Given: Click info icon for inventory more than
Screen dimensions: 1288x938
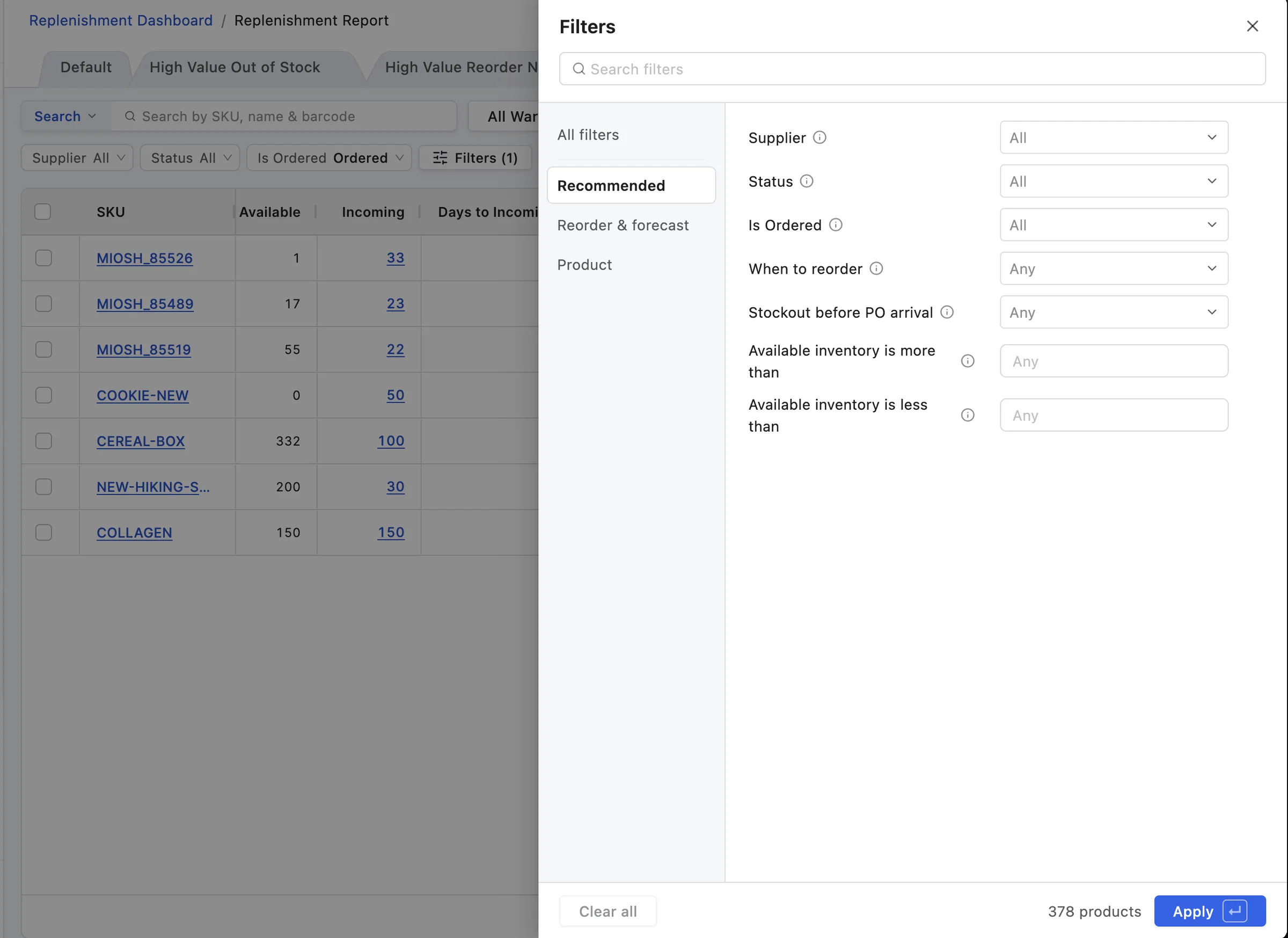Looking at the screenshot, I should pyautogui.click(x=967, y=361).
